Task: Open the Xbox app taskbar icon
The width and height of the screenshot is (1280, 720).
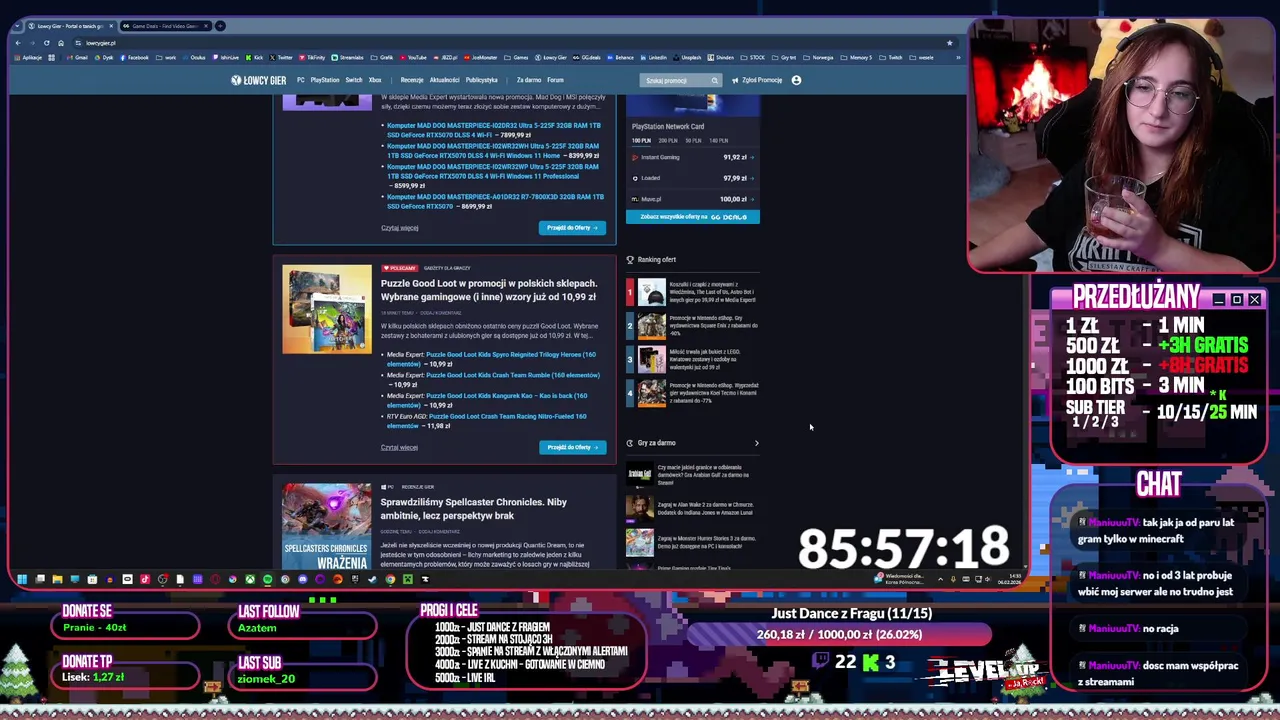Action: (x=250, y=579)
